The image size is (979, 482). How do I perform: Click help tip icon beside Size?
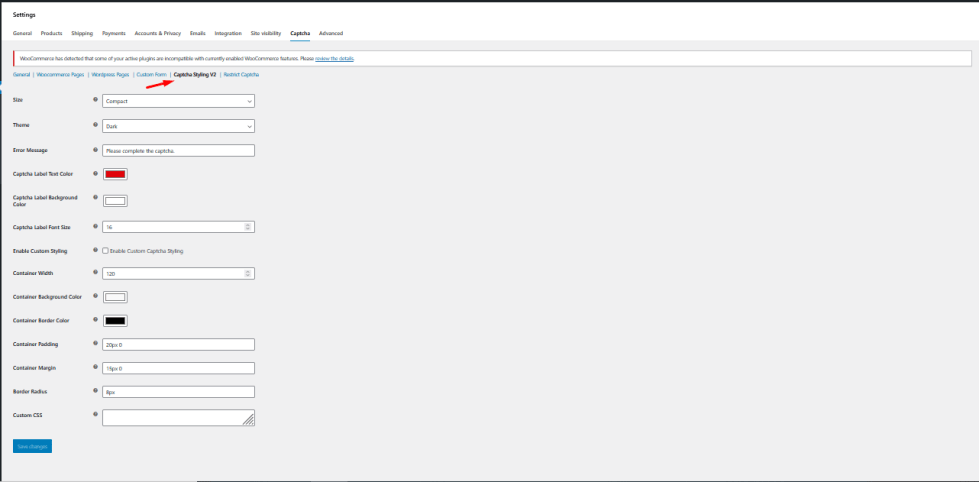pos(95,99)
